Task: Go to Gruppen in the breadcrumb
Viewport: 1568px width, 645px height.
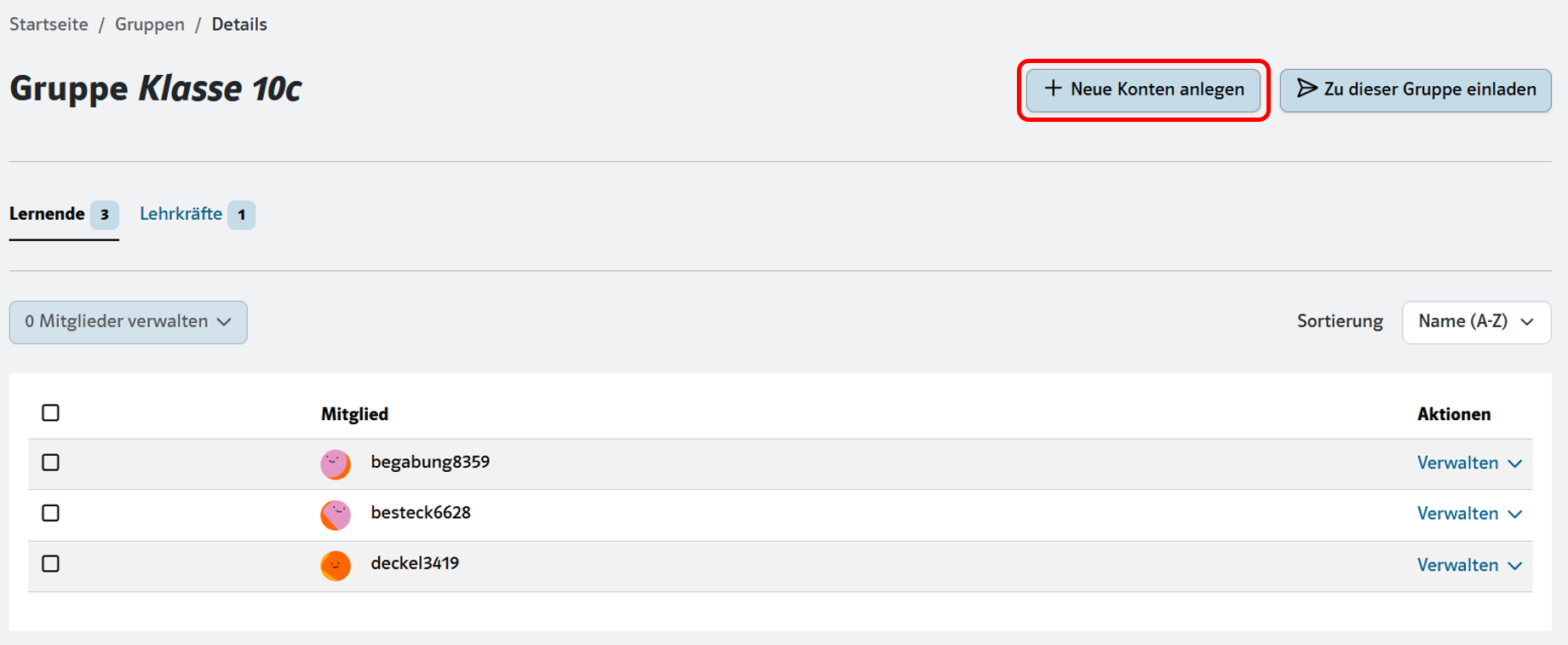Action: point(150,25)
